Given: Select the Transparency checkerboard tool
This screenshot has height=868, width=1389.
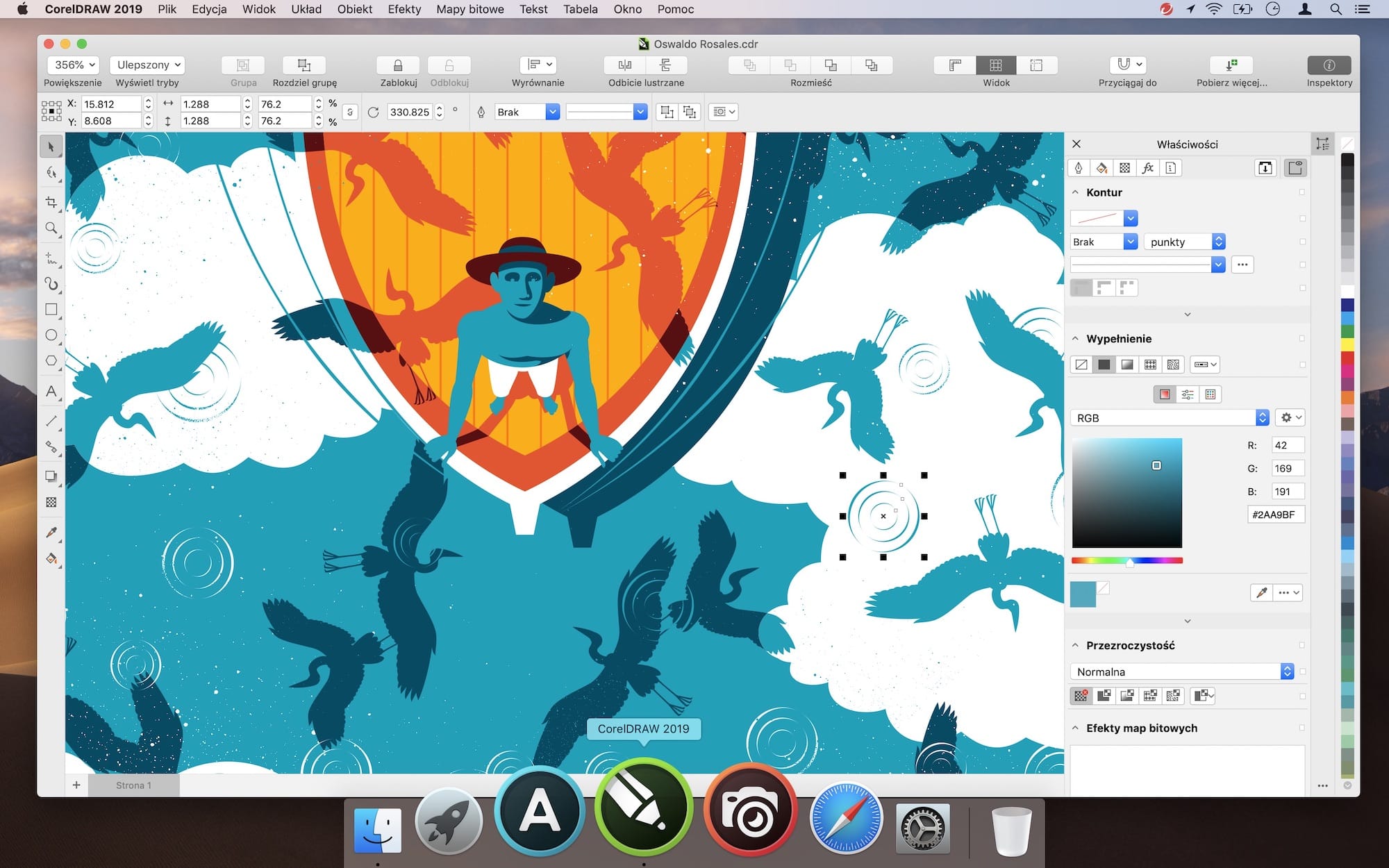Looking at the screenshot, I should point(51,502).
